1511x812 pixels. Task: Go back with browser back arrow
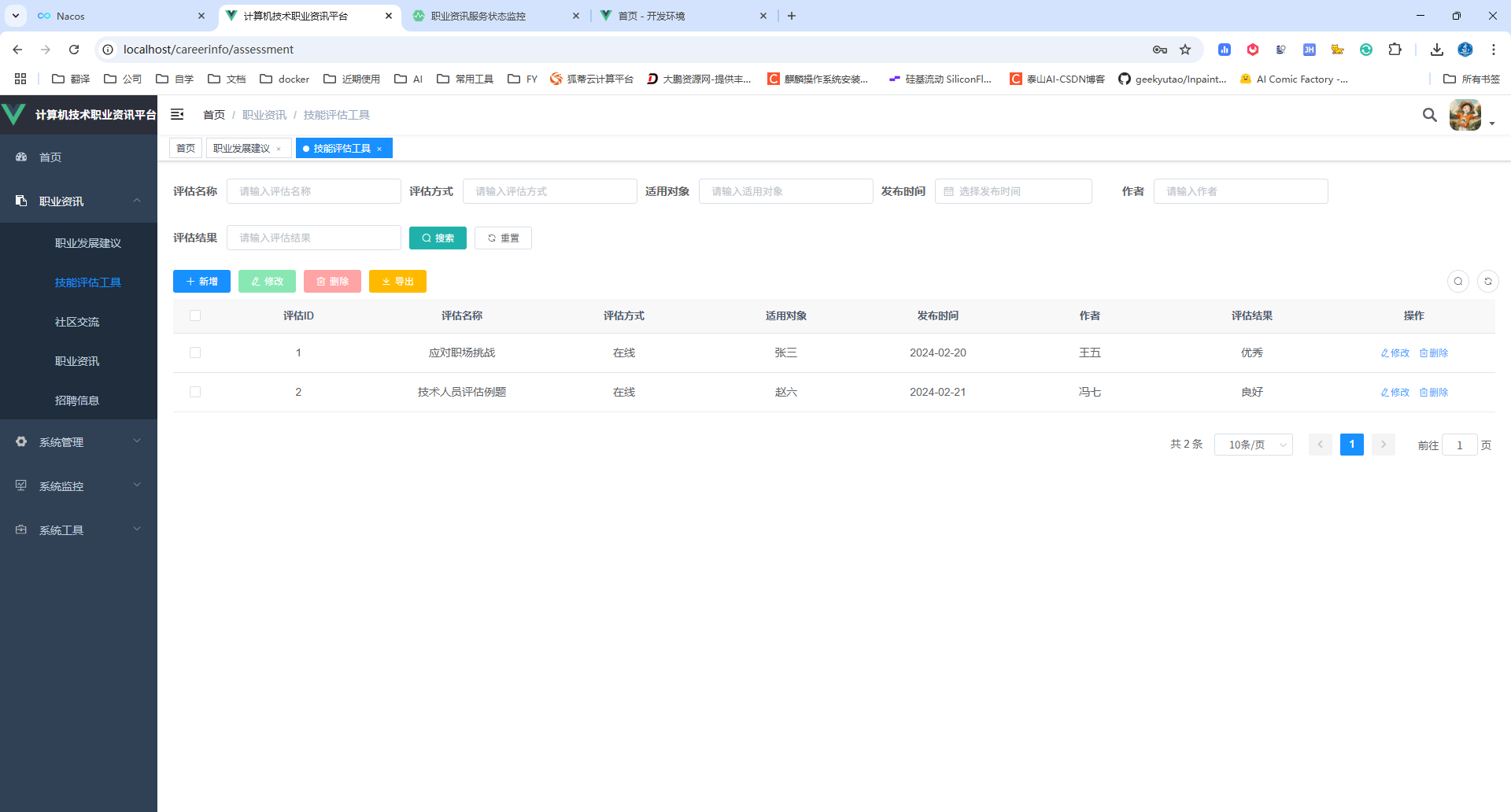click(x=17, y=50)
